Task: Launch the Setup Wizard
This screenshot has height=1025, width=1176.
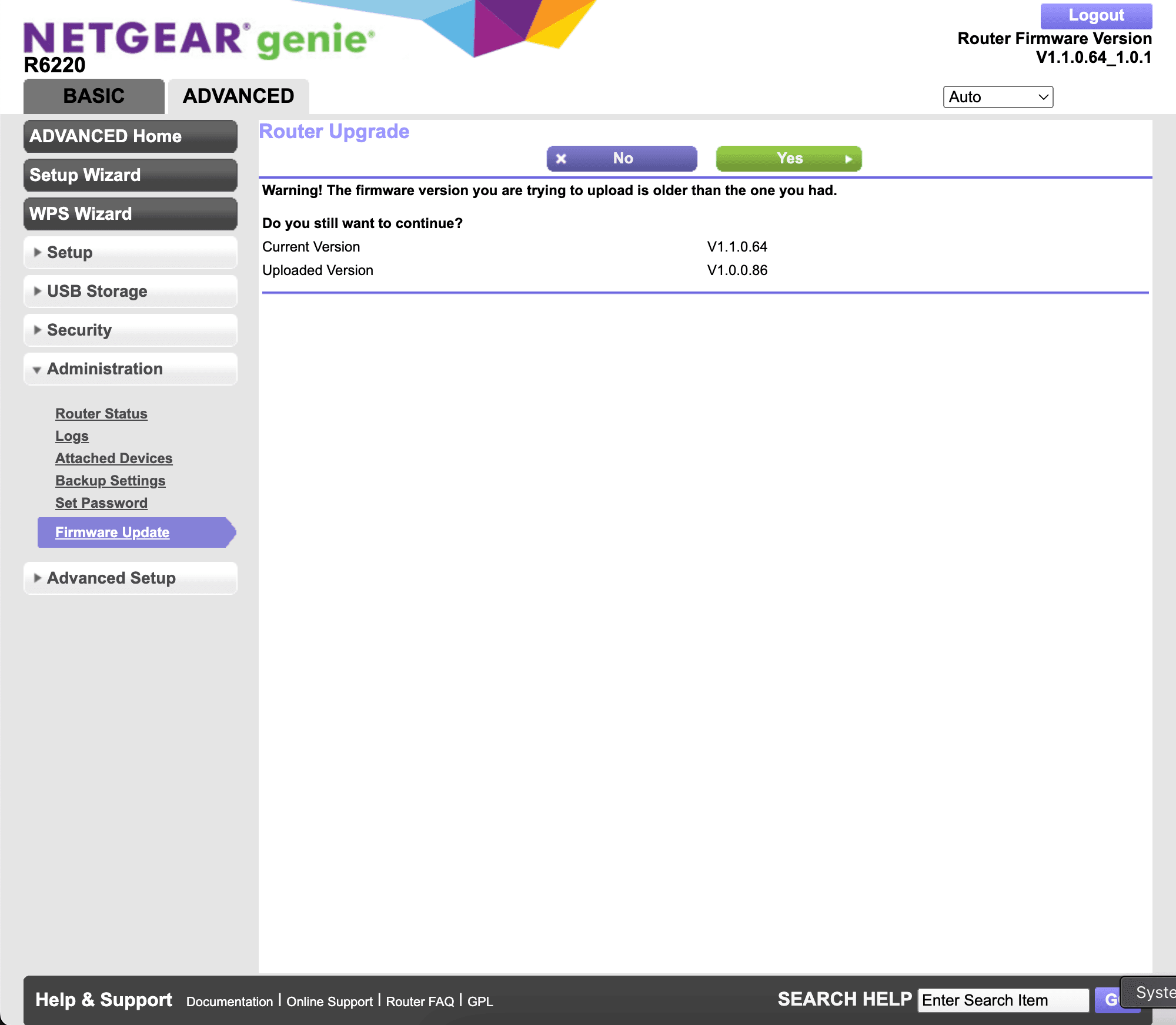Action: [x=131, y=175]
